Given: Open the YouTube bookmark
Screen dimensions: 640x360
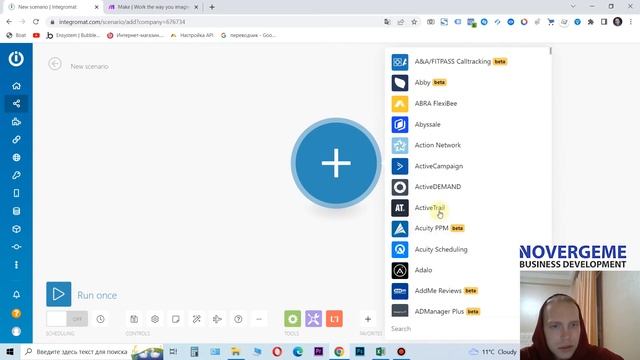Looking at the screenshot, I should (36, 36).
